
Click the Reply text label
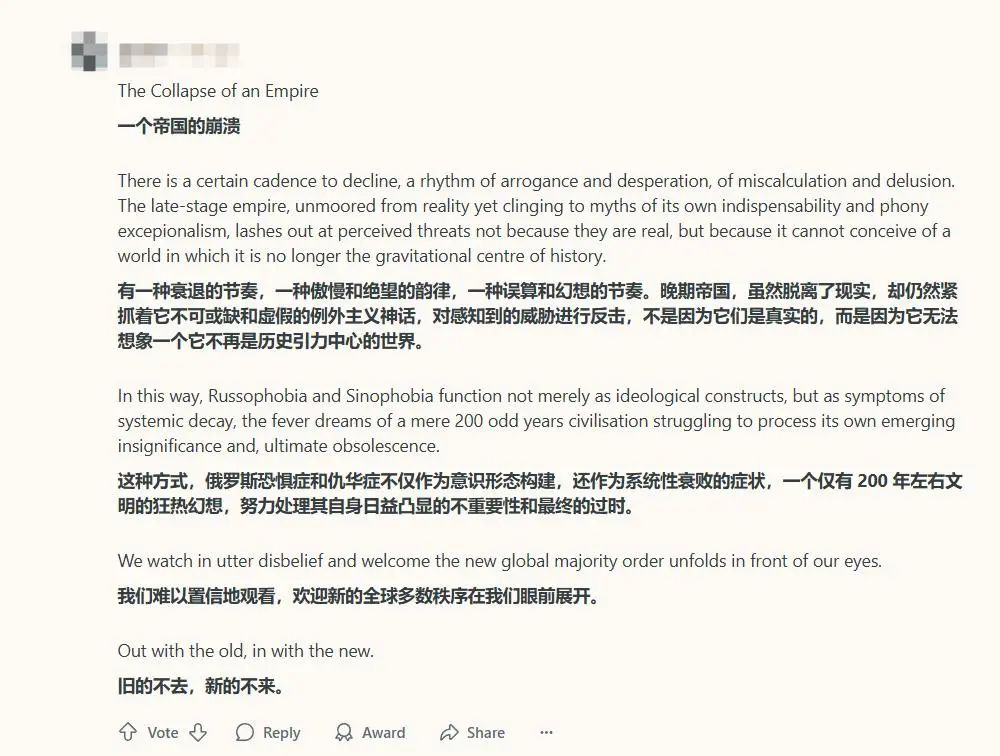(x=281, y=732)
